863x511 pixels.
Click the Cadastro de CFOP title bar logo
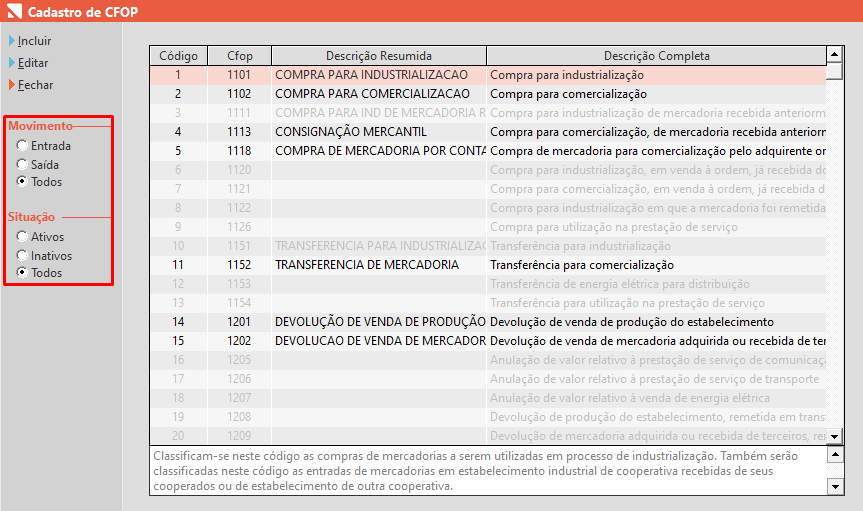click(x=14, y=11)
